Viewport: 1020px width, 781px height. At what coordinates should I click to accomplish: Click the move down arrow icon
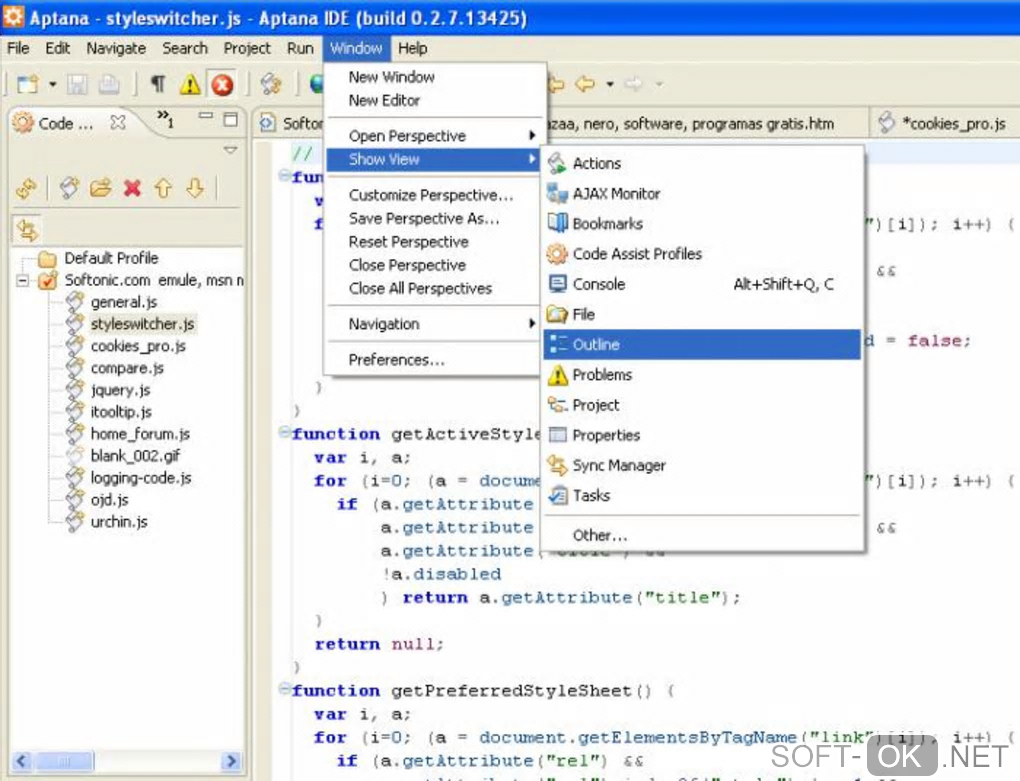[195, 189]
